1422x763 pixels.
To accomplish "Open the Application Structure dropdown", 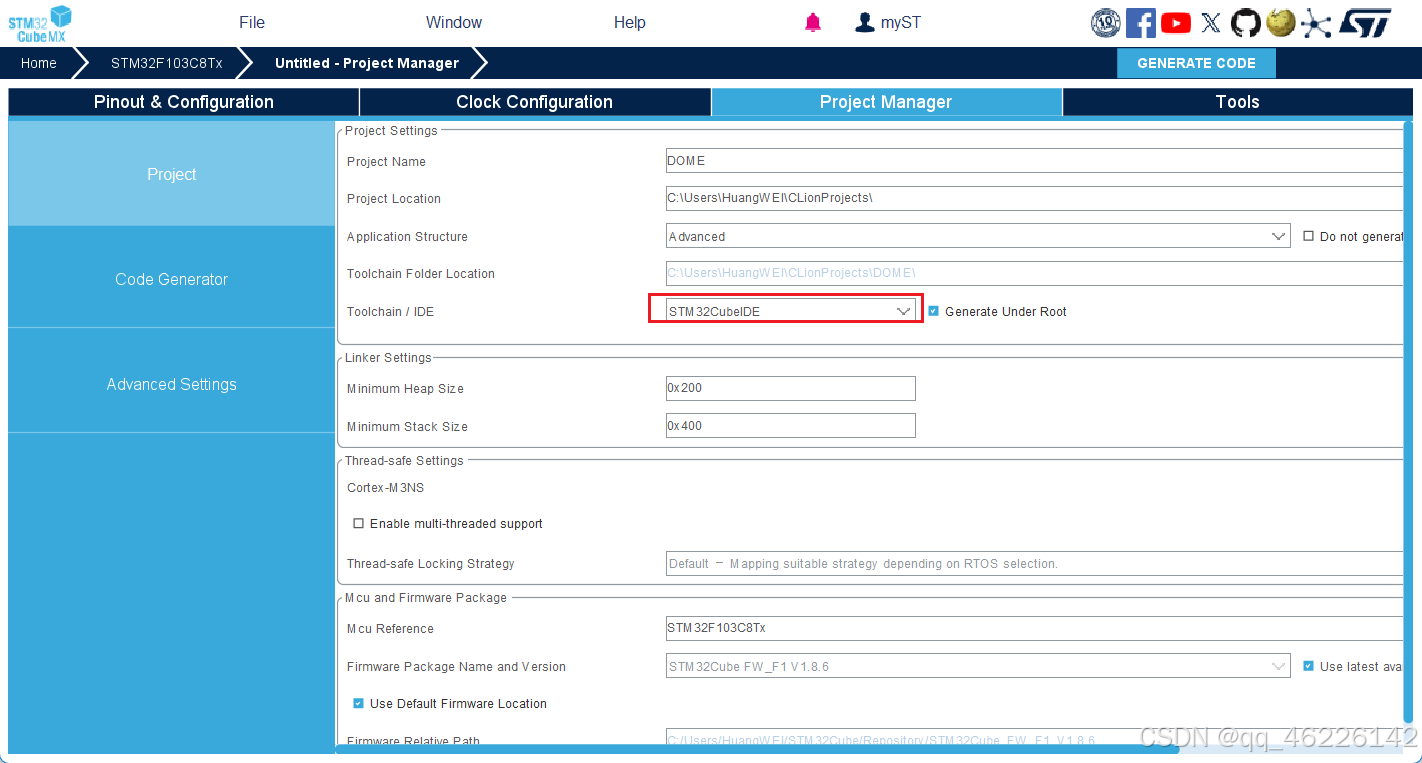I will click(978, 236).
